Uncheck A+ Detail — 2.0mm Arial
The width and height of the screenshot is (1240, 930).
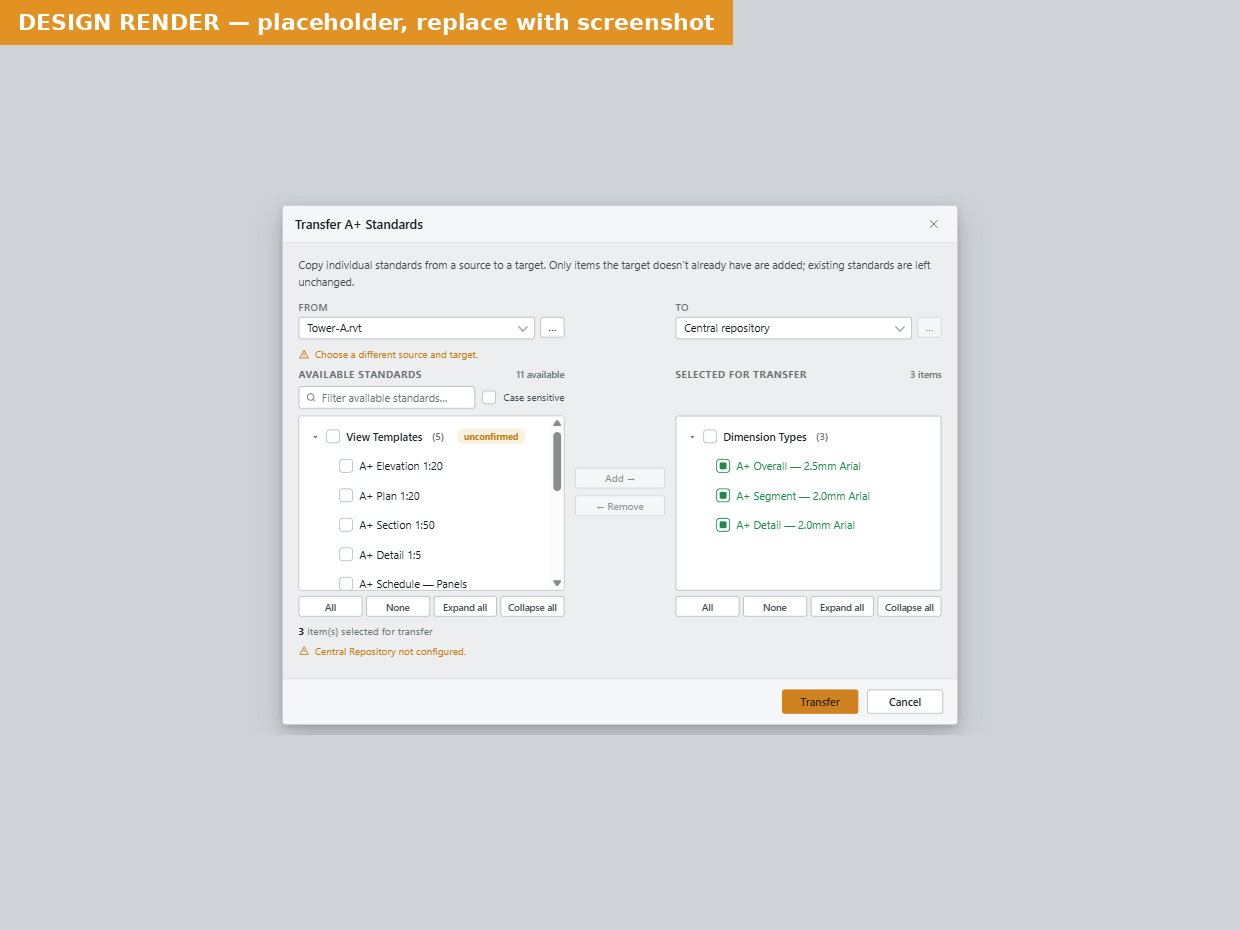pyautogui.click(x=723, y=525)
